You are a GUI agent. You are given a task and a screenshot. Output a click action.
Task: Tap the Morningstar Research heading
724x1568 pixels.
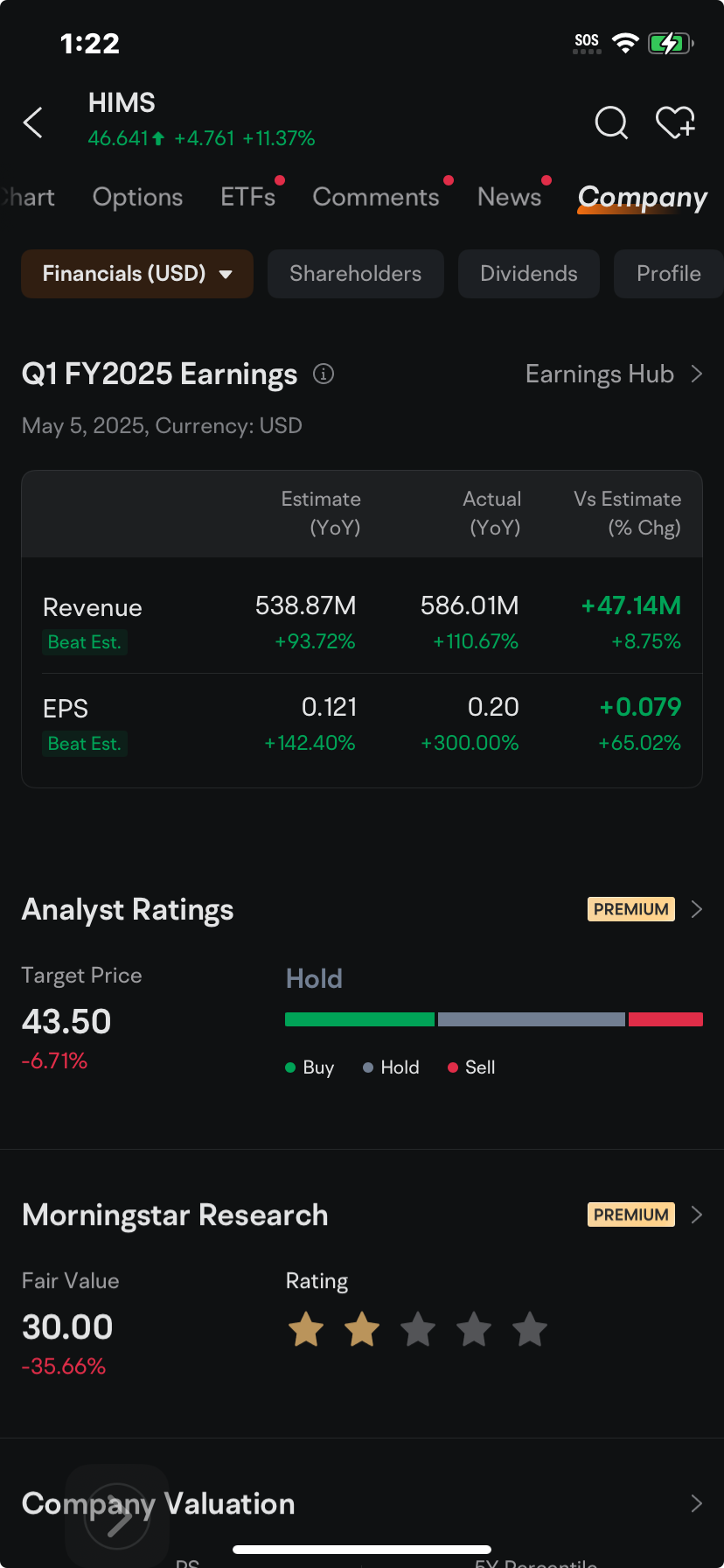[x=175, y=1215]
